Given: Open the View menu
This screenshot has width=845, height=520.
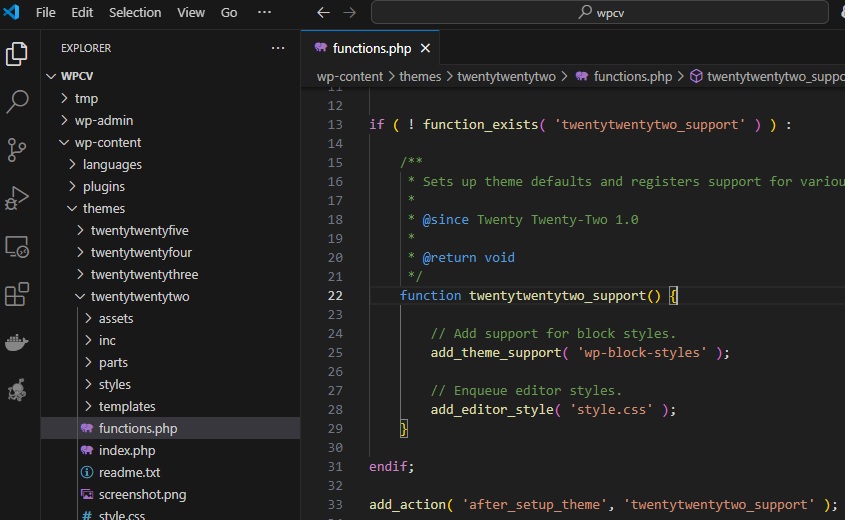Looking at the screenshot, I should click(191, 12).
